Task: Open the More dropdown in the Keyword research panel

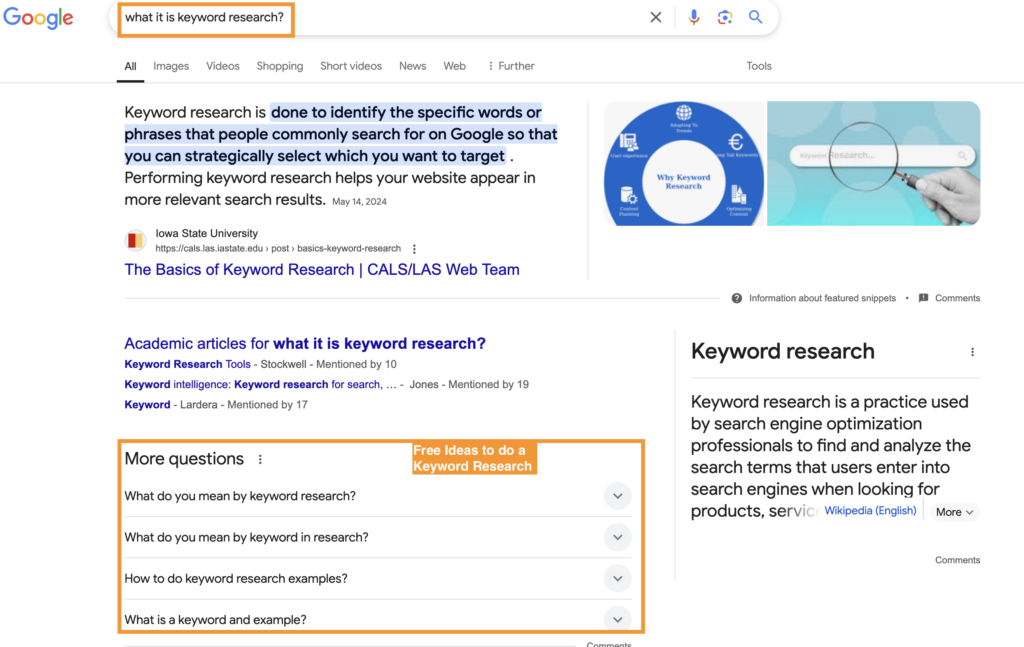Action: pyautogui.click(x=952, y=512)
